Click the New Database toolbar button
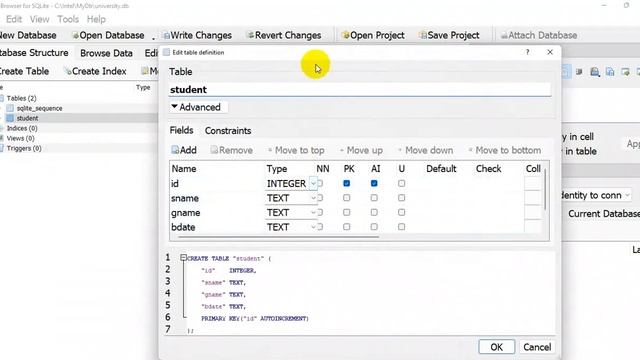This screenshot has width=640, height=360. (x=28, y=36)
